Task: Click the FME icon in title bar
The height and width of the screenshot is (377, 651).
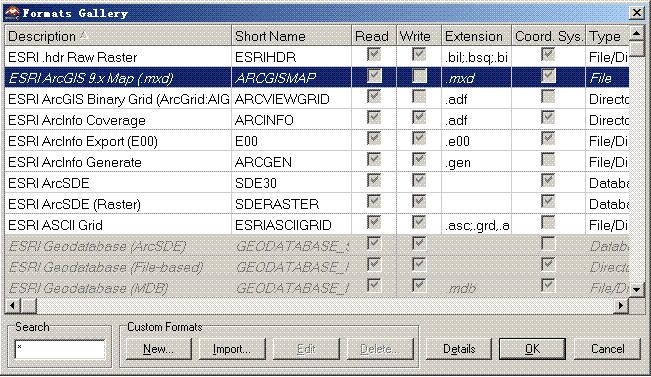Action: pyautogui.click(x=12, y=13)
